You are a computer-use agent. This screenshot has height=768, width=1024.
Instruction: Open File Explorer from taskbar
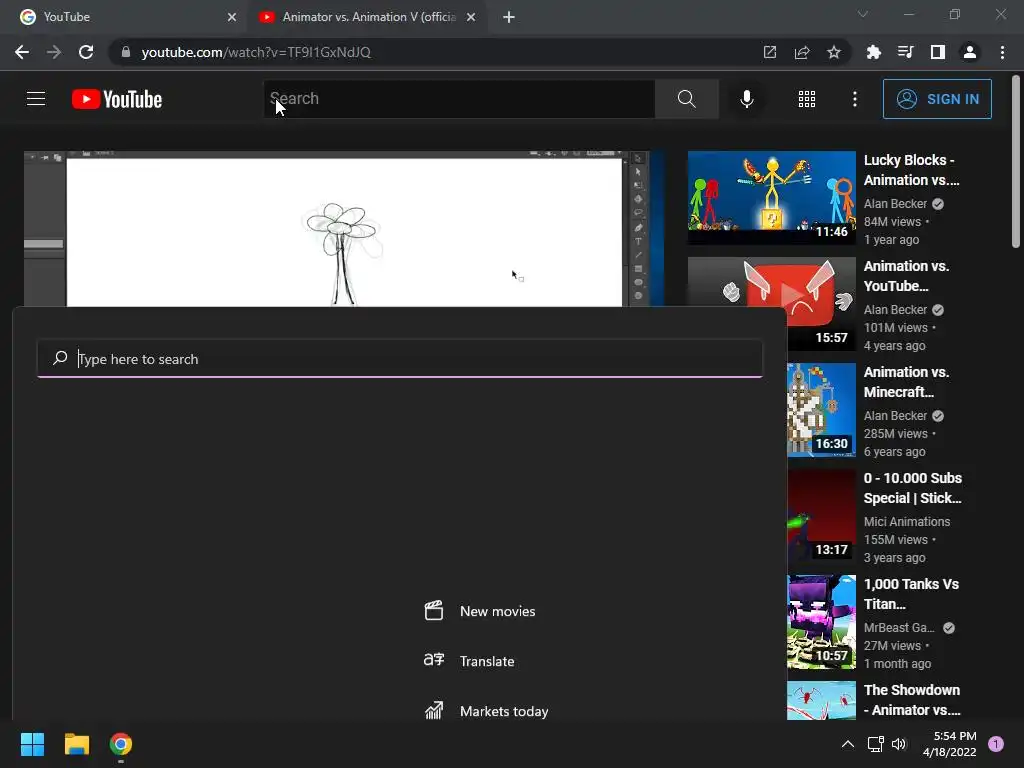[x=76, y=744]
